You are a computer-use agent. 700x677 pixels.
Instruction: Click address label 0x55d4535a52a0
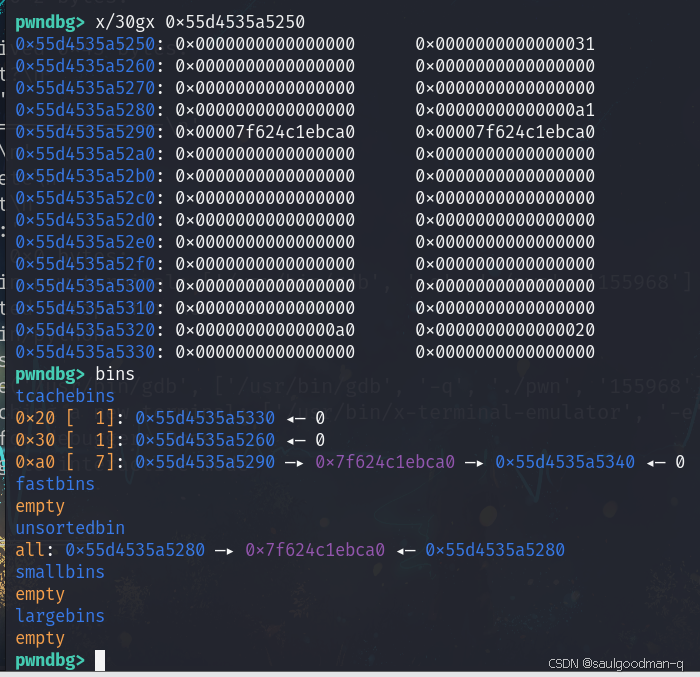pos(85,154)
